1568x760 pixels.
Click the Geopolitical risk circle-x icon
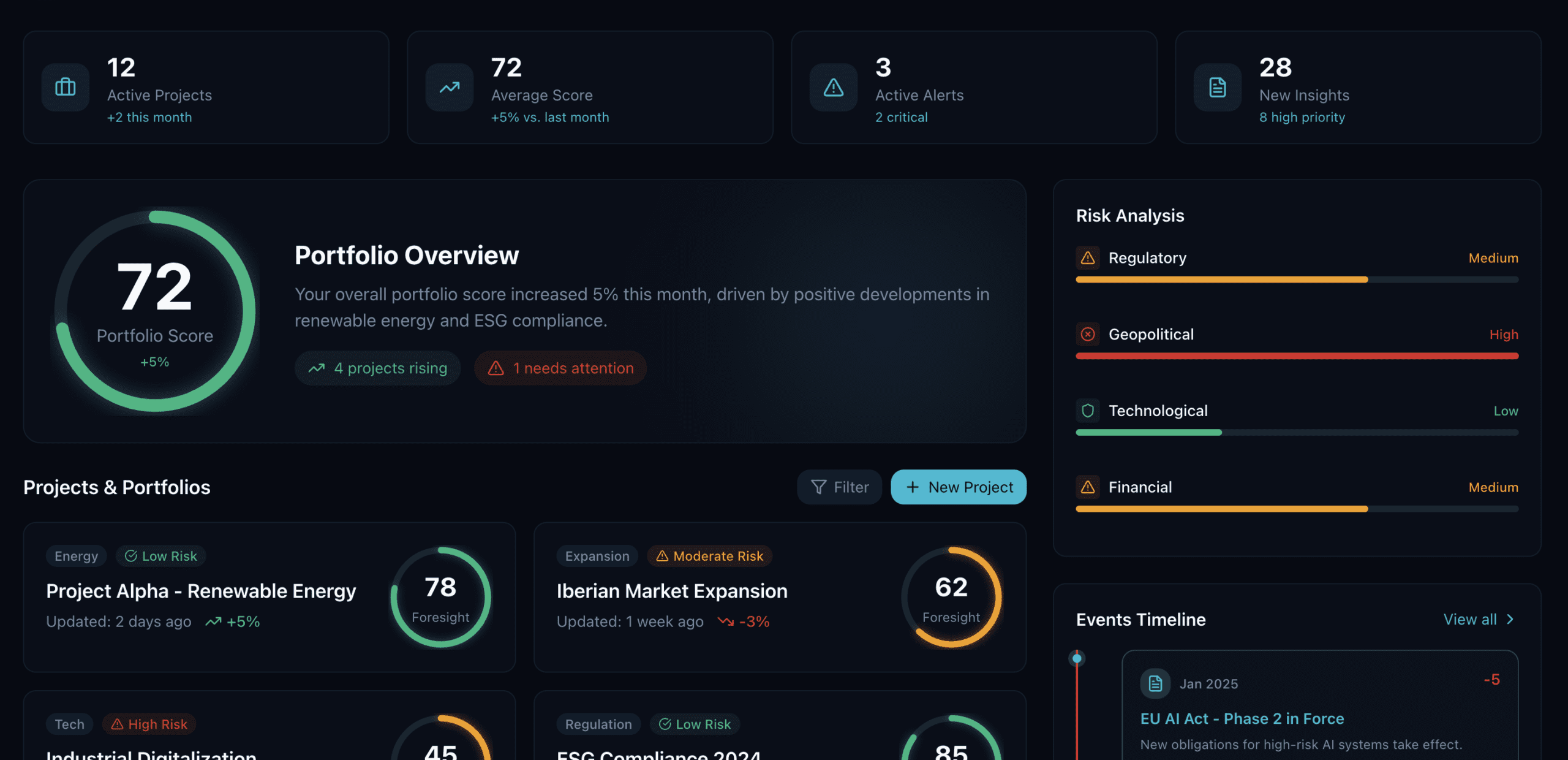coord(1088,334)
